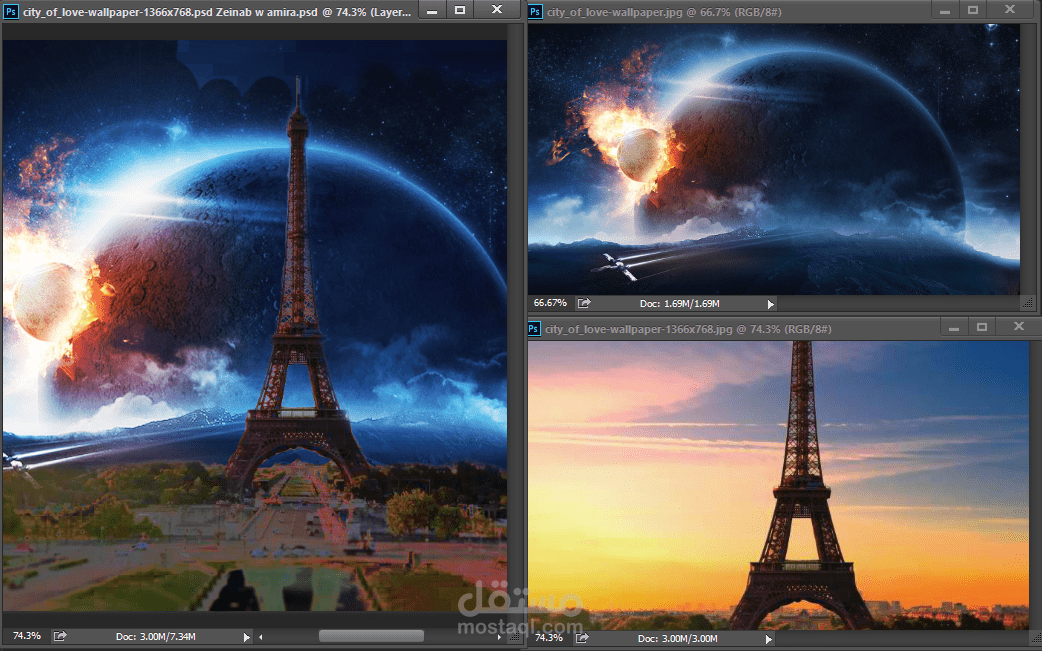This screenshot has height=651, width=1042.
Task: Activate the city_of_love-wallpaper-1366x768.jpg @ 74.3% title bar
Action: [688, 329]
